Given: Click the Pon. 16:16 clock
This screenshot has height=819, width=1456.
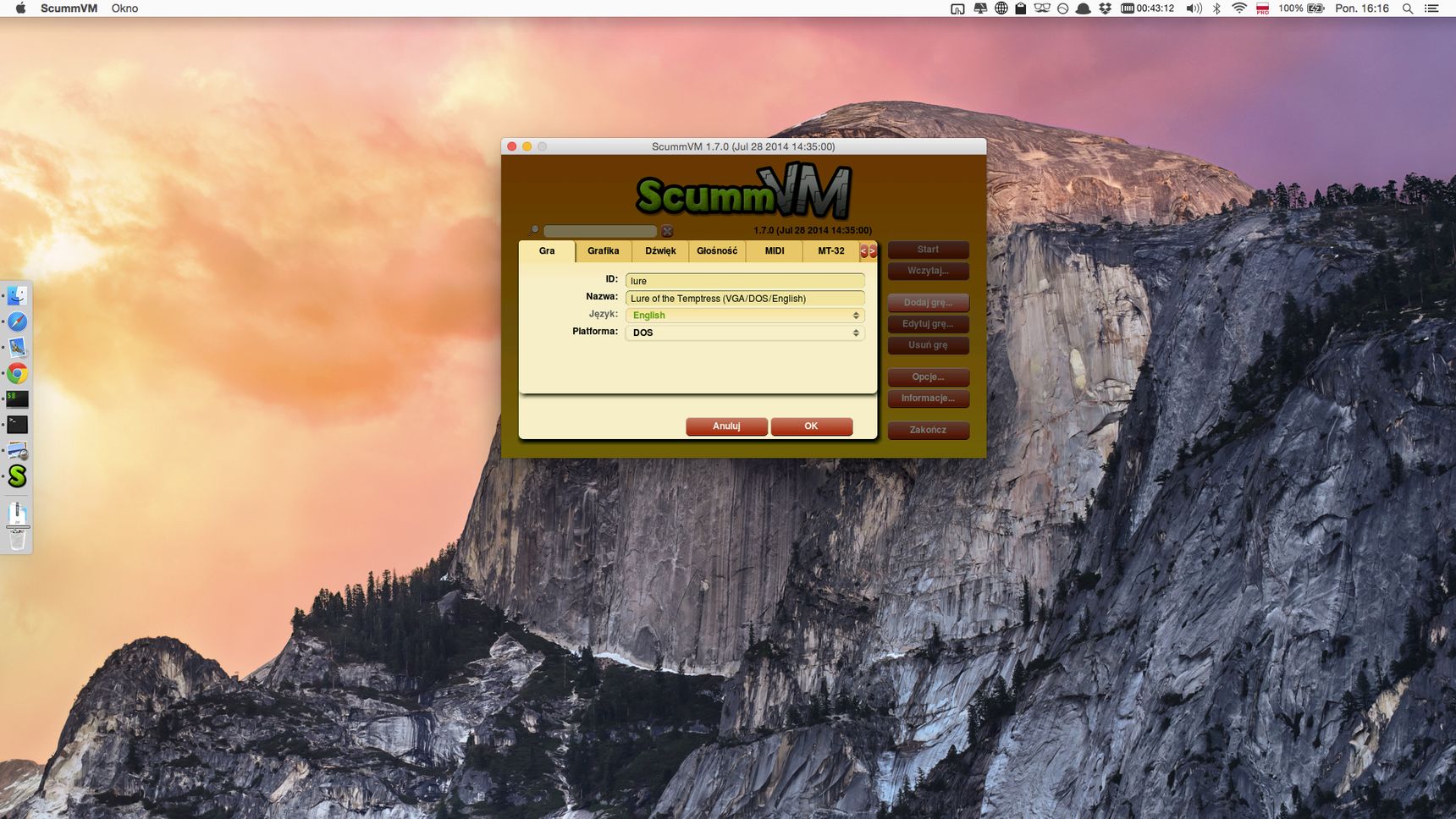Looking at the screenshot, I should pos(1362,8).
